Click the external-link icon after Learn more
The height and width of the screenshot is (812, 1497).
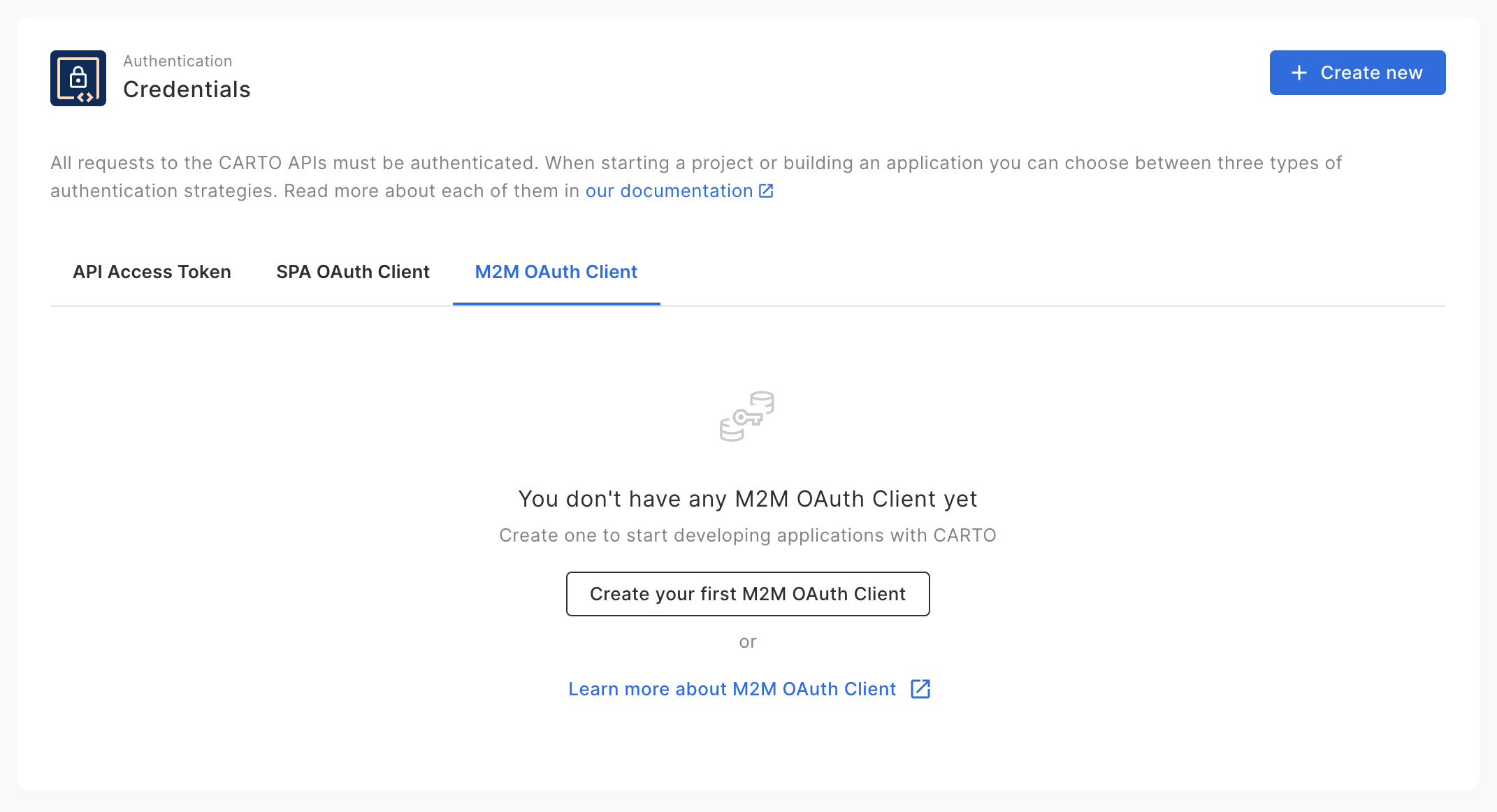click(x=920, y=689)
